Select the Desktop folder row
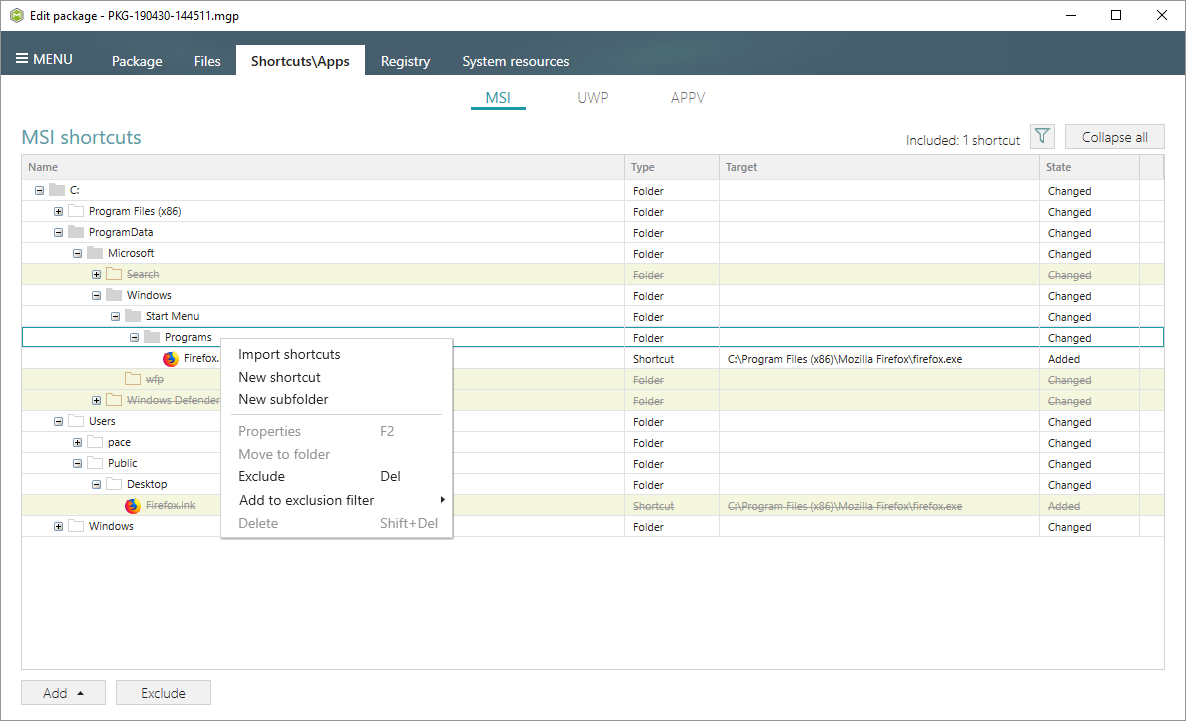 tap(592, 484)
